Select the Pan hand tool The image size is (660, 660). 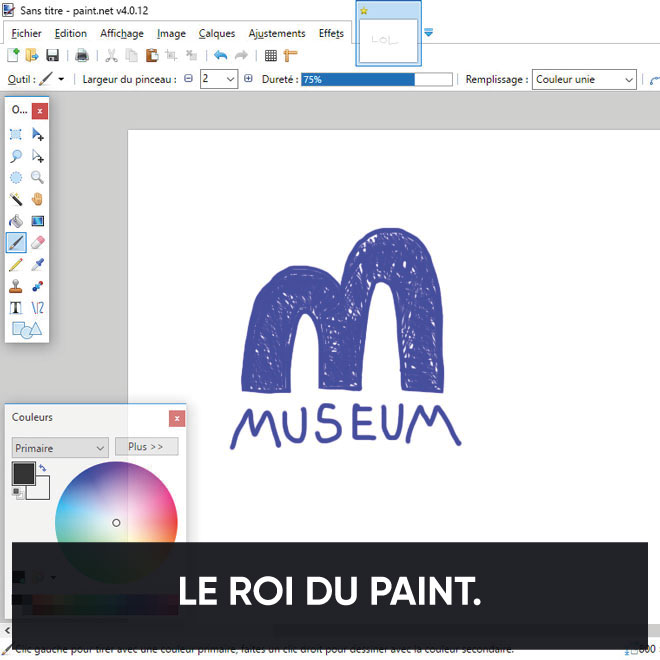point(37,199)
